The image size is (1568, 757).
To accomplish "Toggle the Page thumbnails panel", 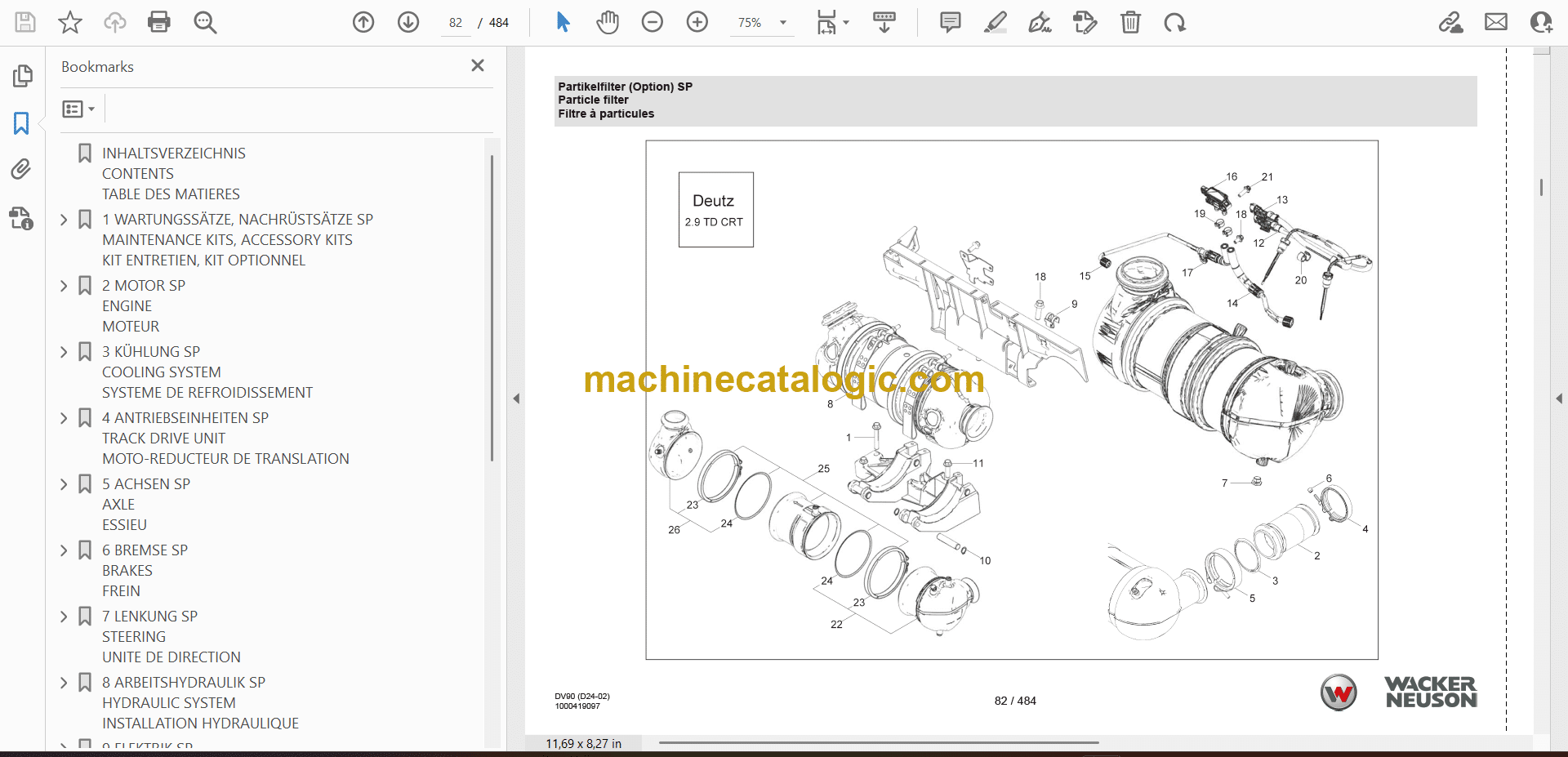I will tap(22, 76).
